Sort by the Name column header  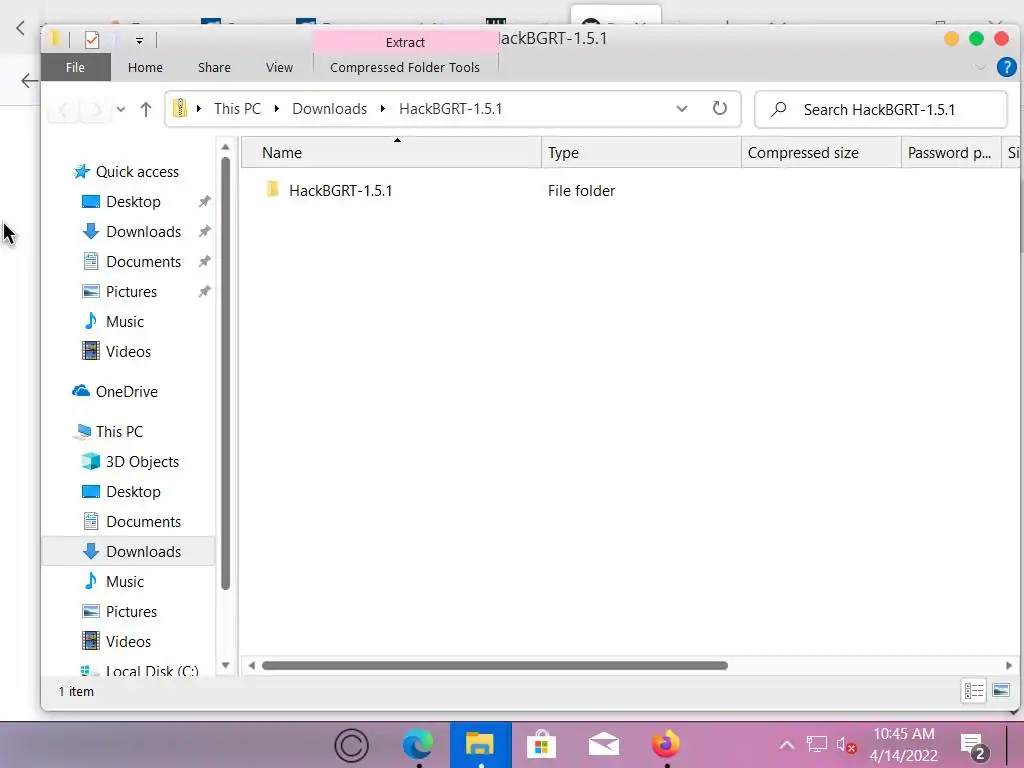[391, 153]
